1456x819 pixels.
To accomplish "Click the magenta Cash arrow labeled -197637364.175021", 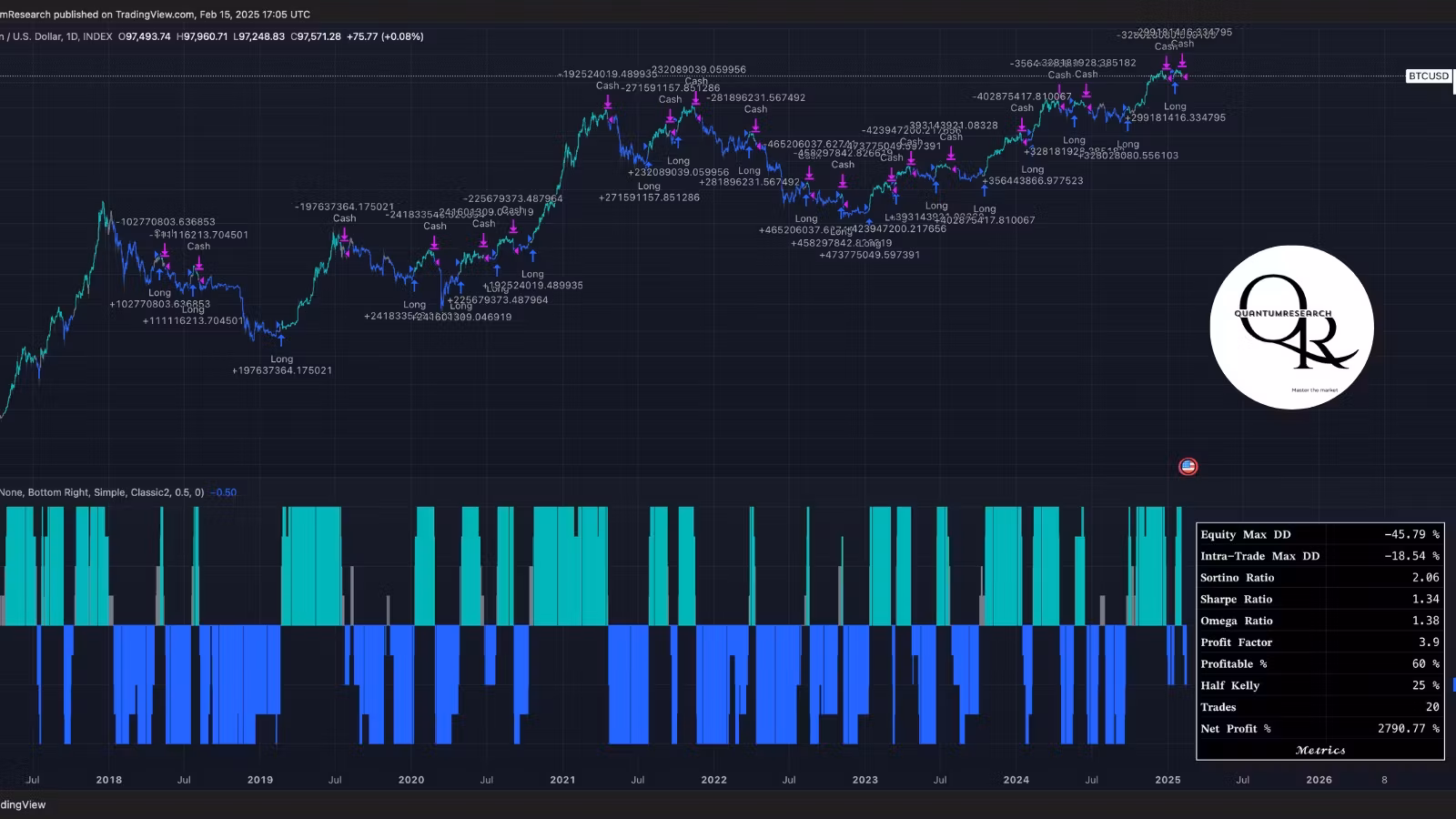I will [x=345, y=235].
